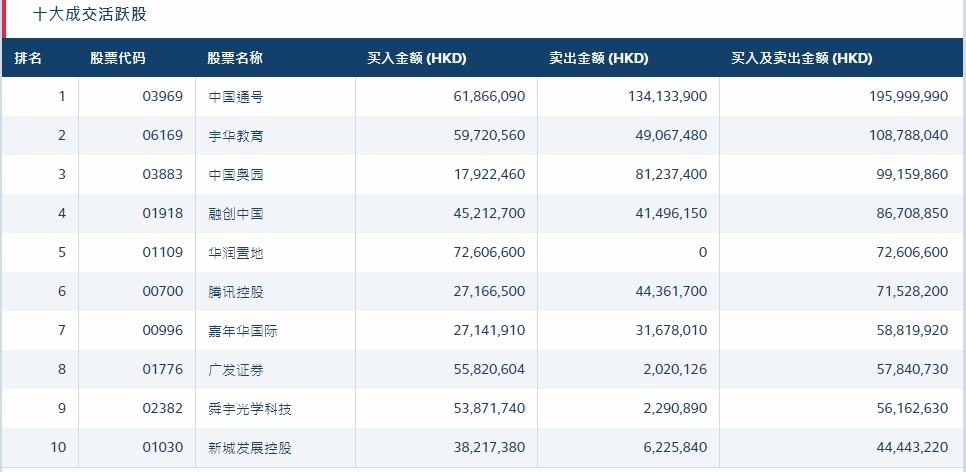Click 广发证券 stock name
Screen dimensions: 966x472
(236, 370)
